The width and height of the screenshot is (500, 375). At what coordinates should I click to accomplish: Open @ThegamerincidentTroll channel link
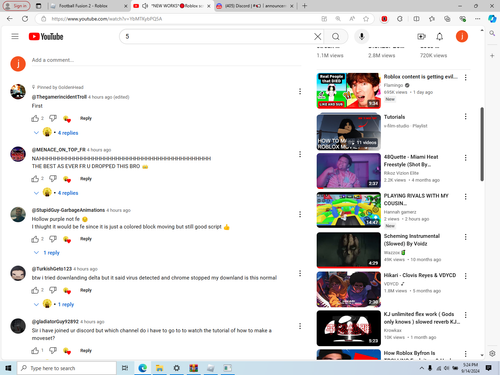(59, 97)
